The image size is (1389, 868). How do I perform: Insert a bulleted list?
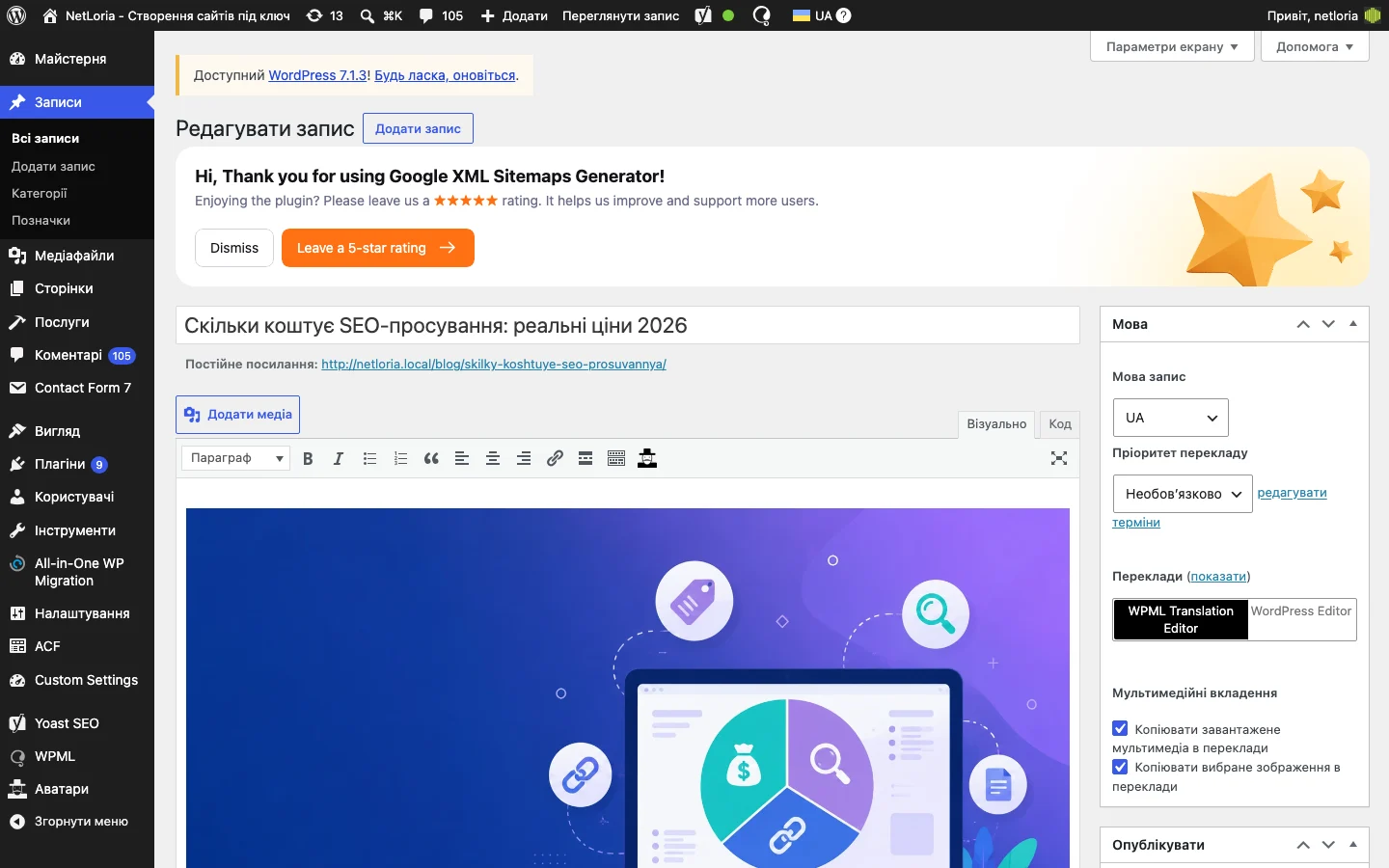click(369, 459)
